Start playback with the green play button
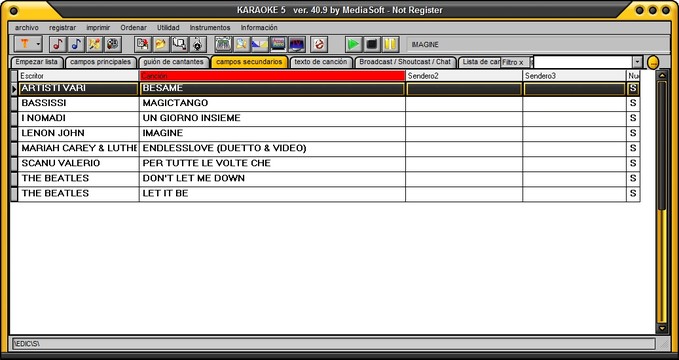679x360 pixels. coord(354,44)
